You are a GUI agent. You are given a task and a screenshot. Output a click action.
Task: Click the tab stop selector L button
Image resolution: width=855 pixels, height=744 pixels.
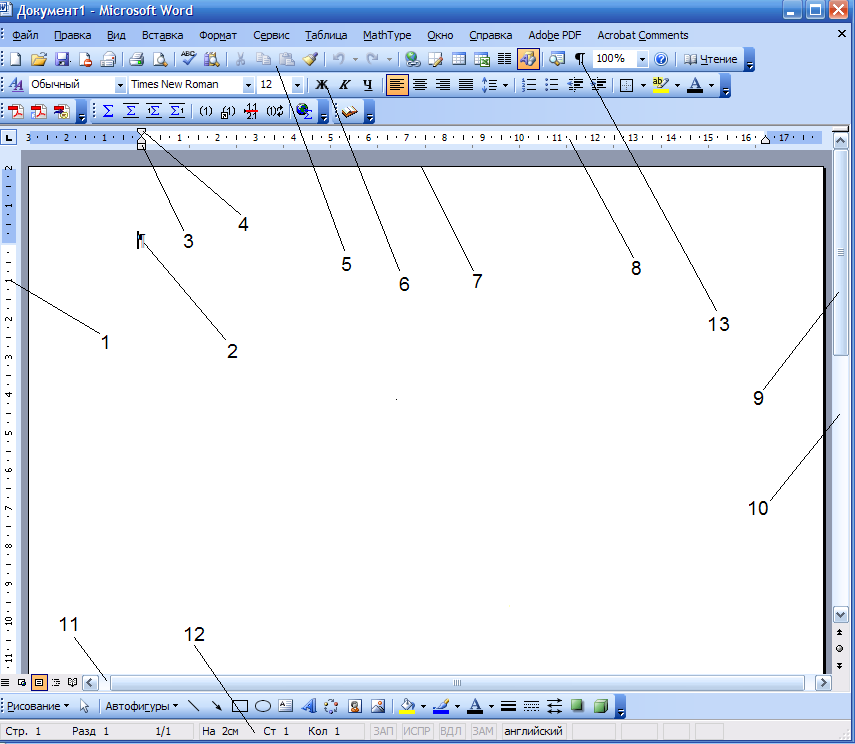pyautogui.click(x=8, y=137)
